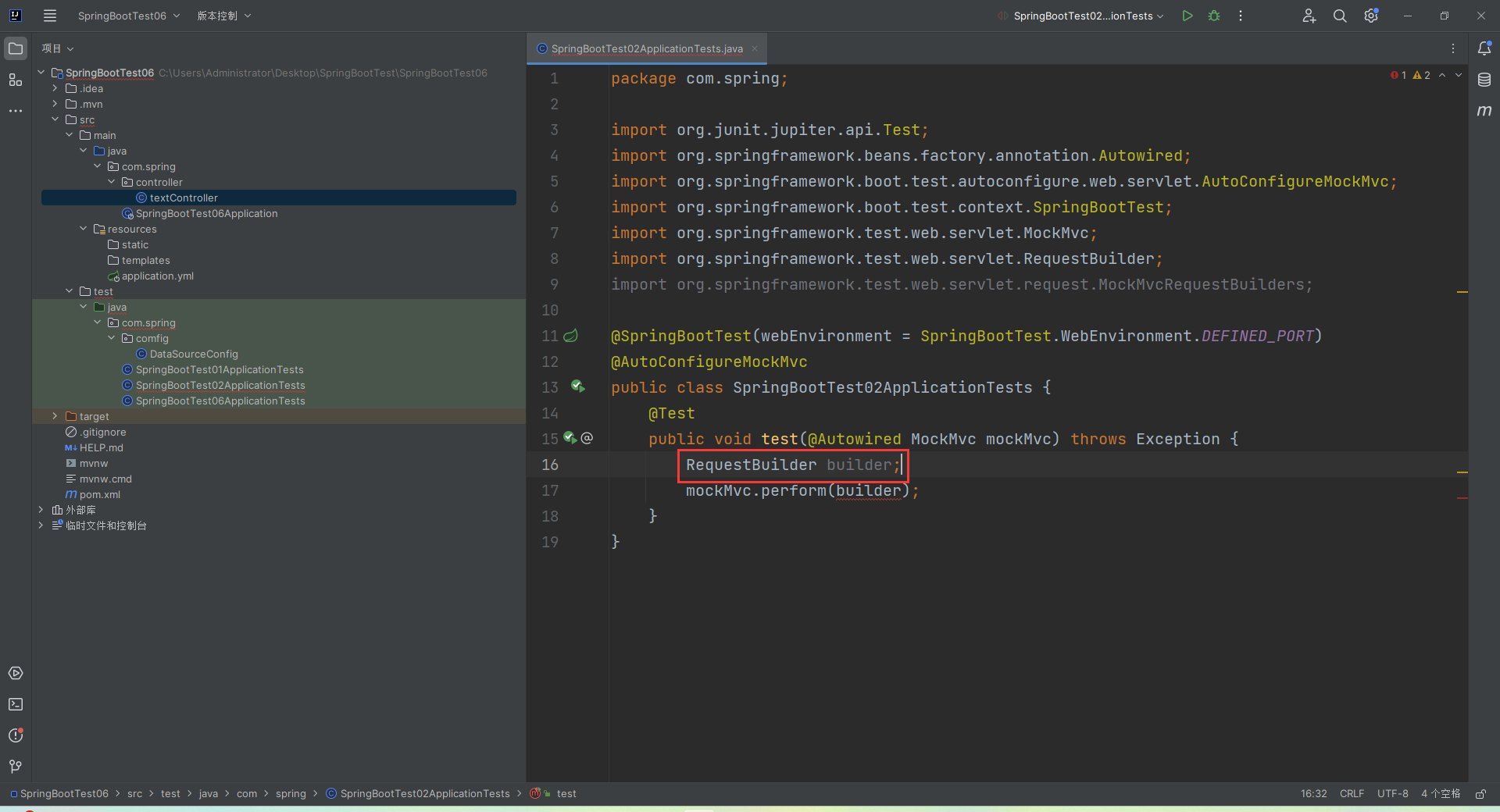Viewport: 1500px width, 812px height.
Task: Open the Git version control tool window
Action: (16, 767)
